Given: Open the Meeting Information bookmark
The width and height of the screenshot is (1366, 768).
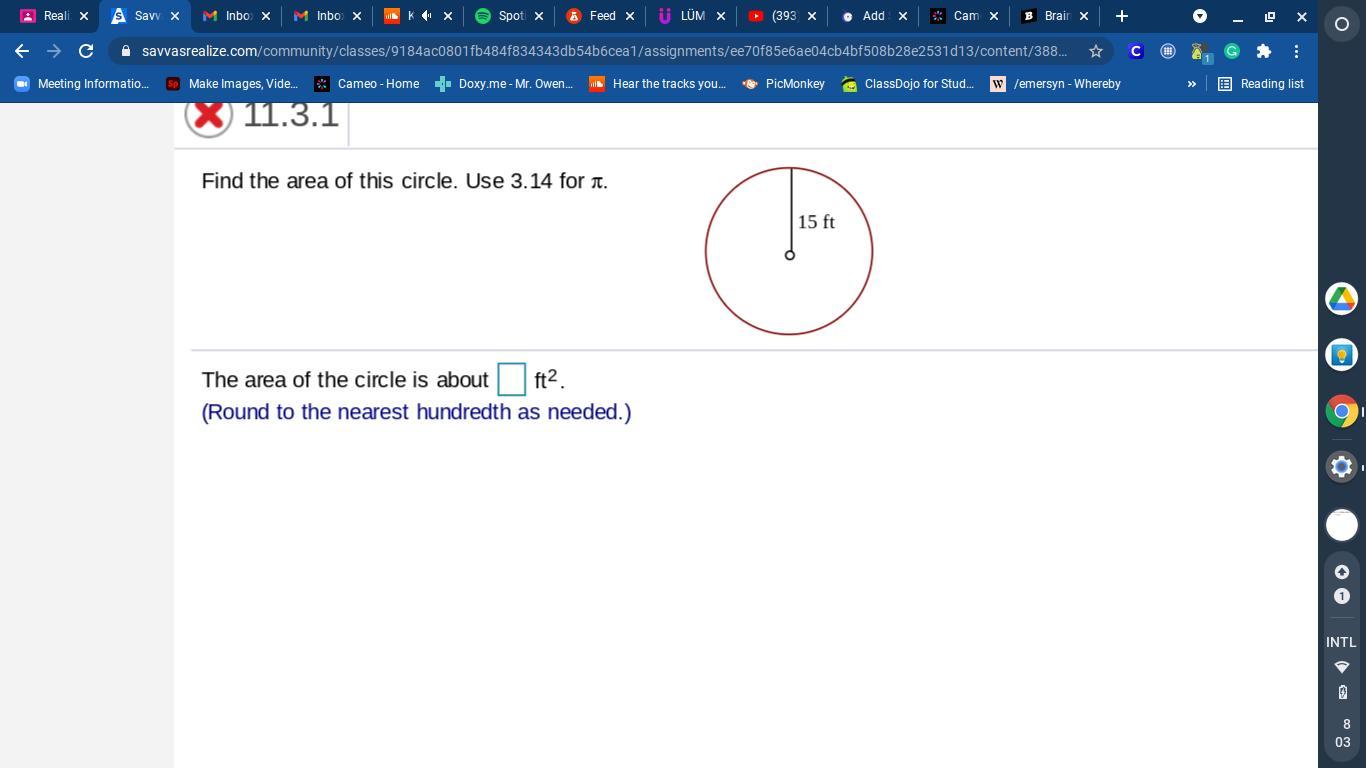Looking at the screenshot, I should click(82, 84).
